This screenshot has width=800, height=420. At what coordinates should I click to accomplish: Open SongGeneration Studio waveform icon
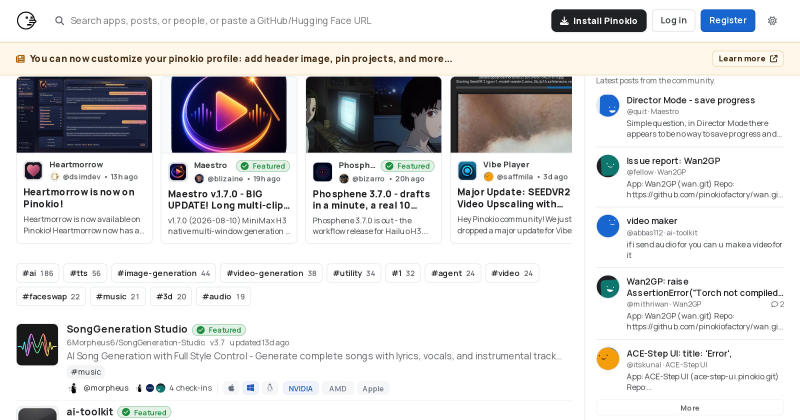click(37, 344)
